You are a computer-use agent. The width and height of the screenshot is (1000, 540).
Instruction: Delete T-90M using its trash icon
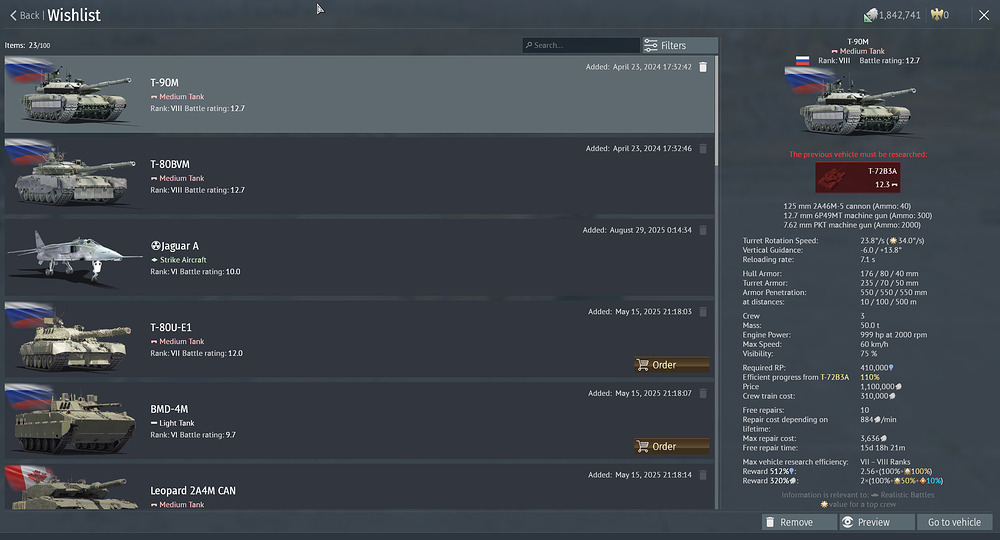pyautogui.click(x=703, y=67)
